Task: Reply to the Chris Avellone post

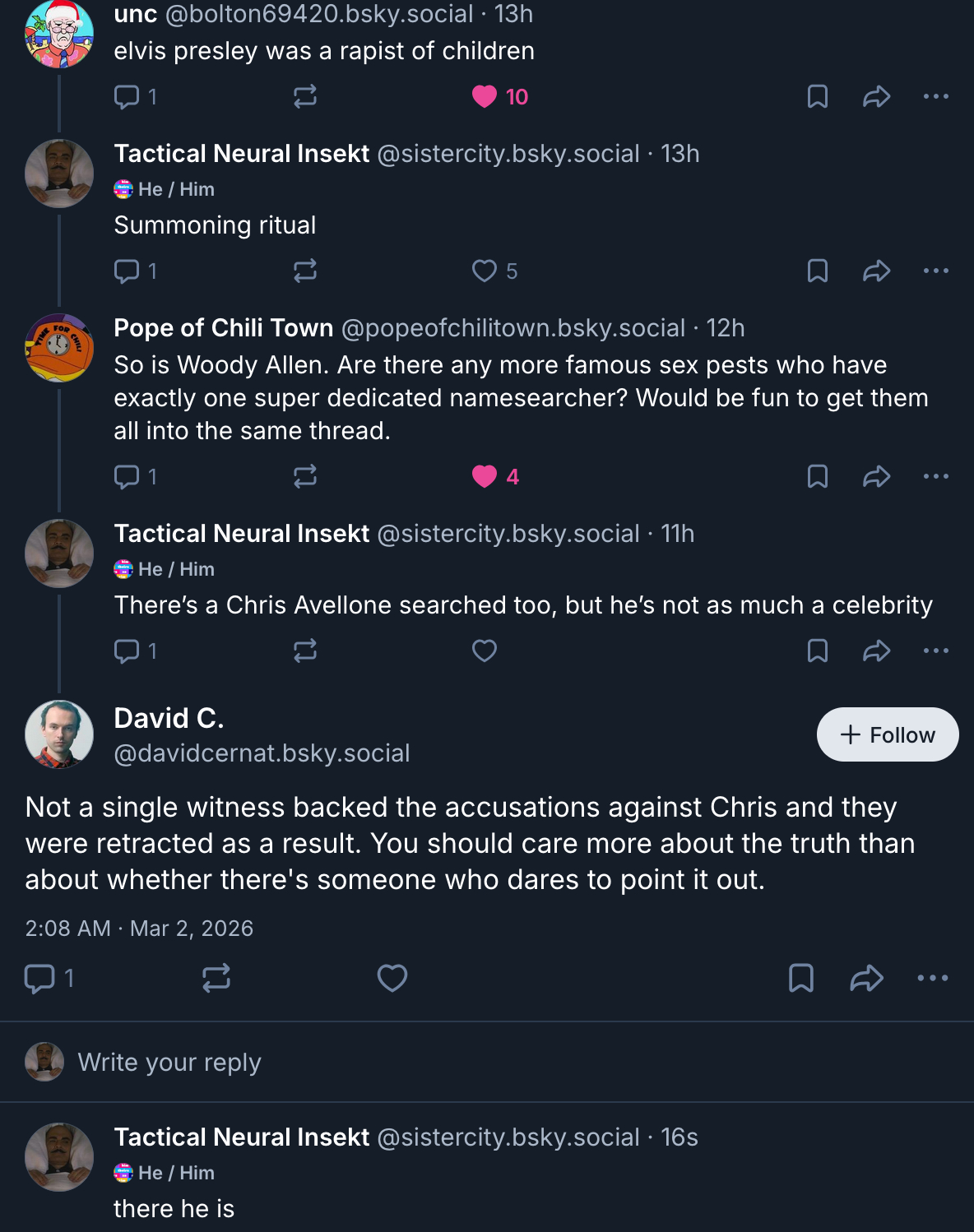Action: [x=127, y=651]
